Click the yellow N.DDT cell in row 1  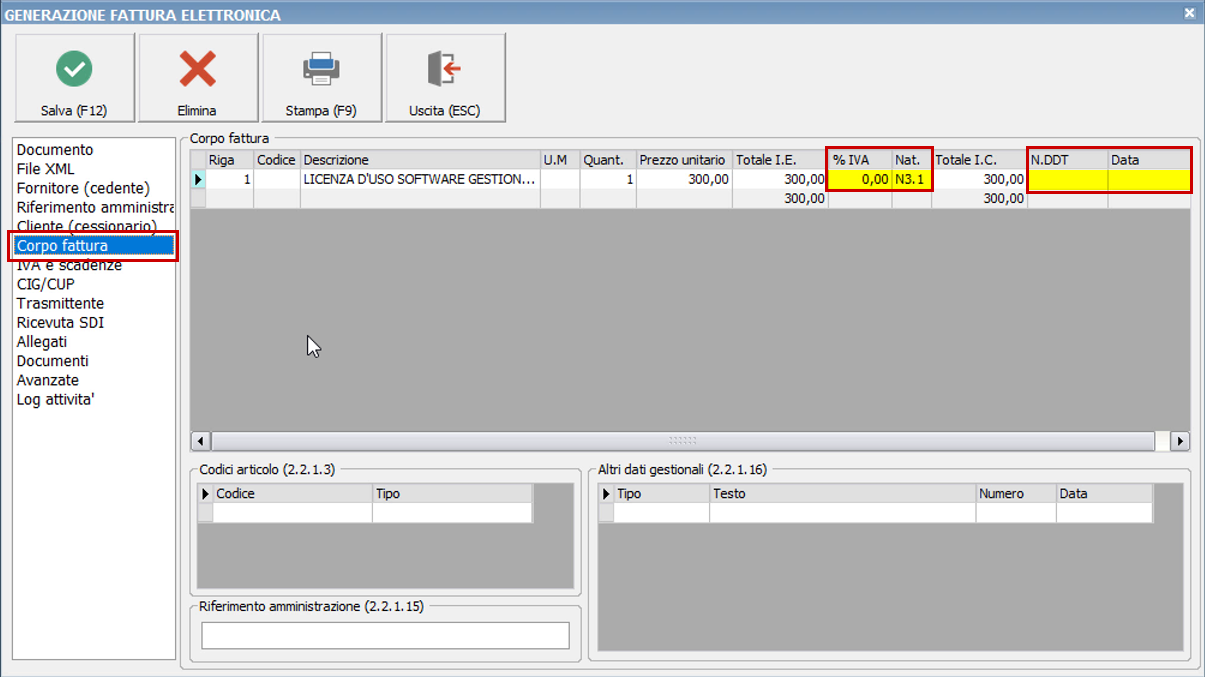1067,179
